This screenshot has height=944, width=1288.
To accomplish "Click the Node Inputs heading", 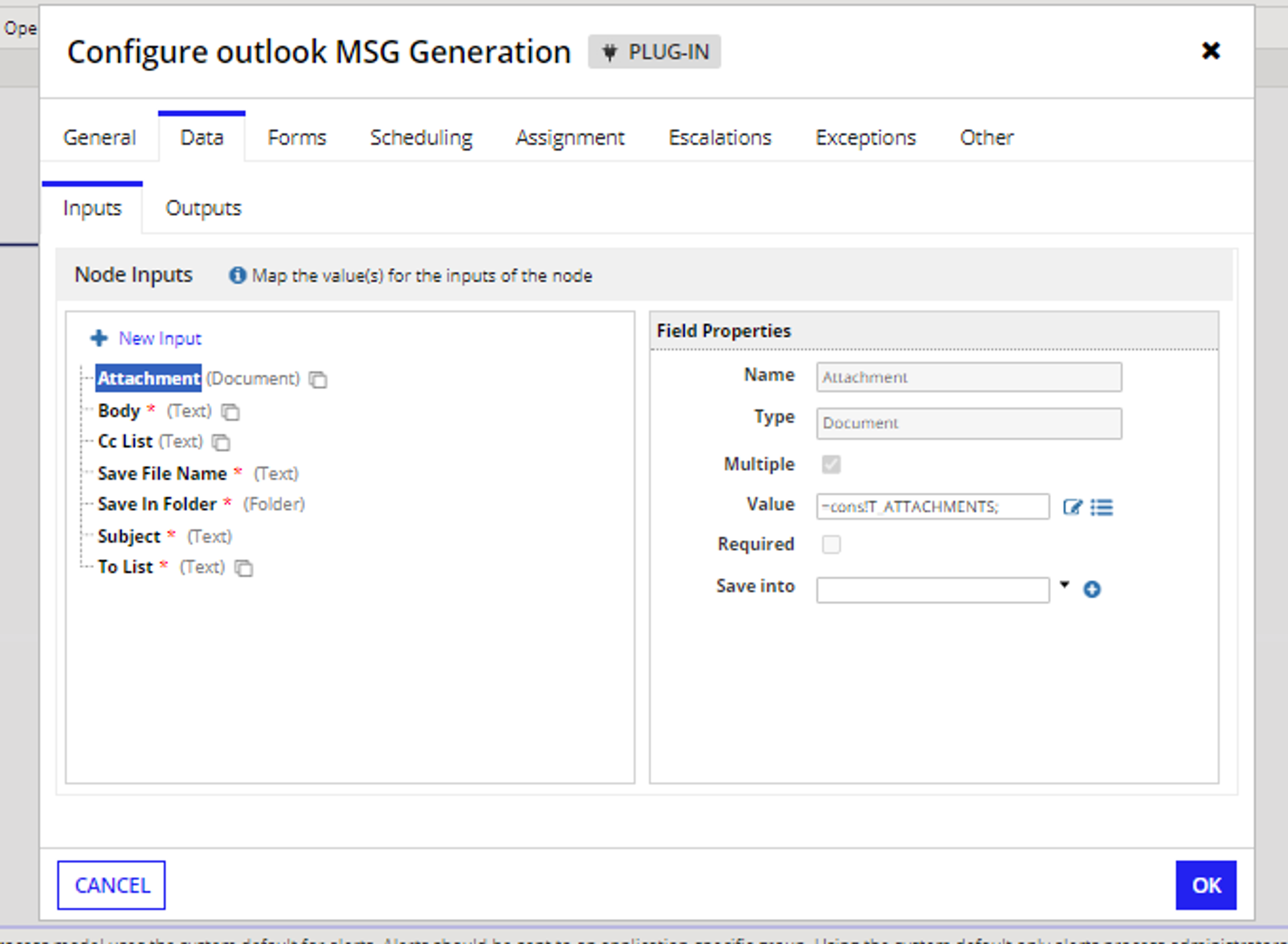I will click(133, 275).
